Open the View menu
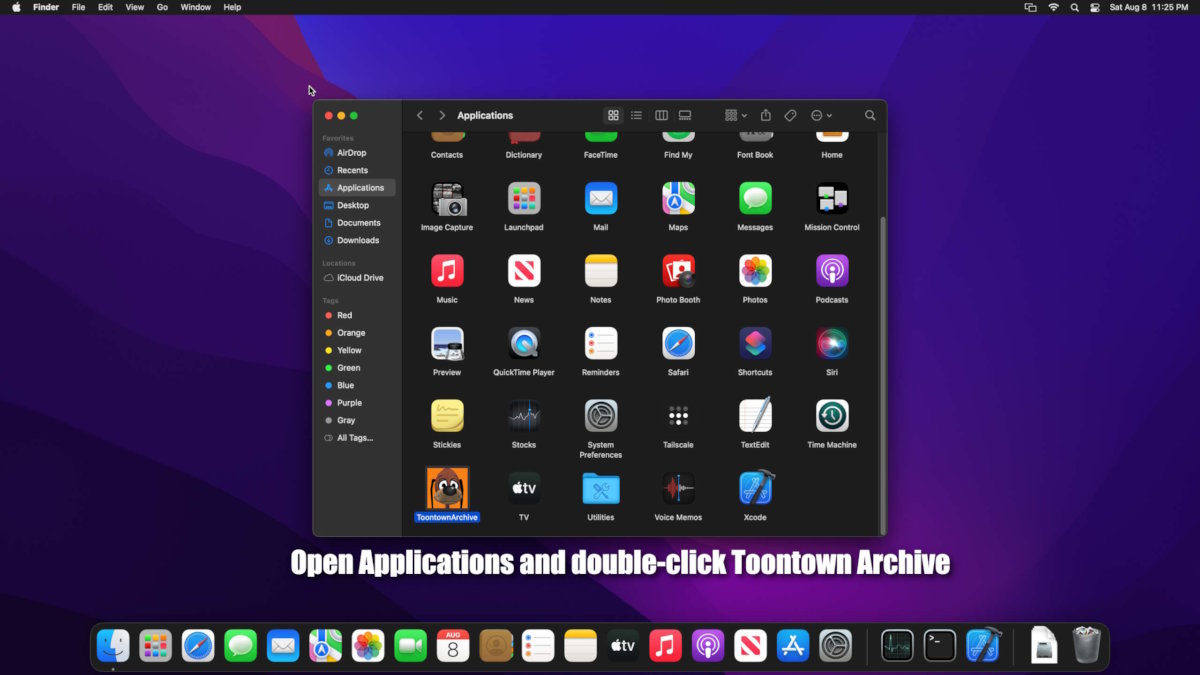 (x=134, y=7)
